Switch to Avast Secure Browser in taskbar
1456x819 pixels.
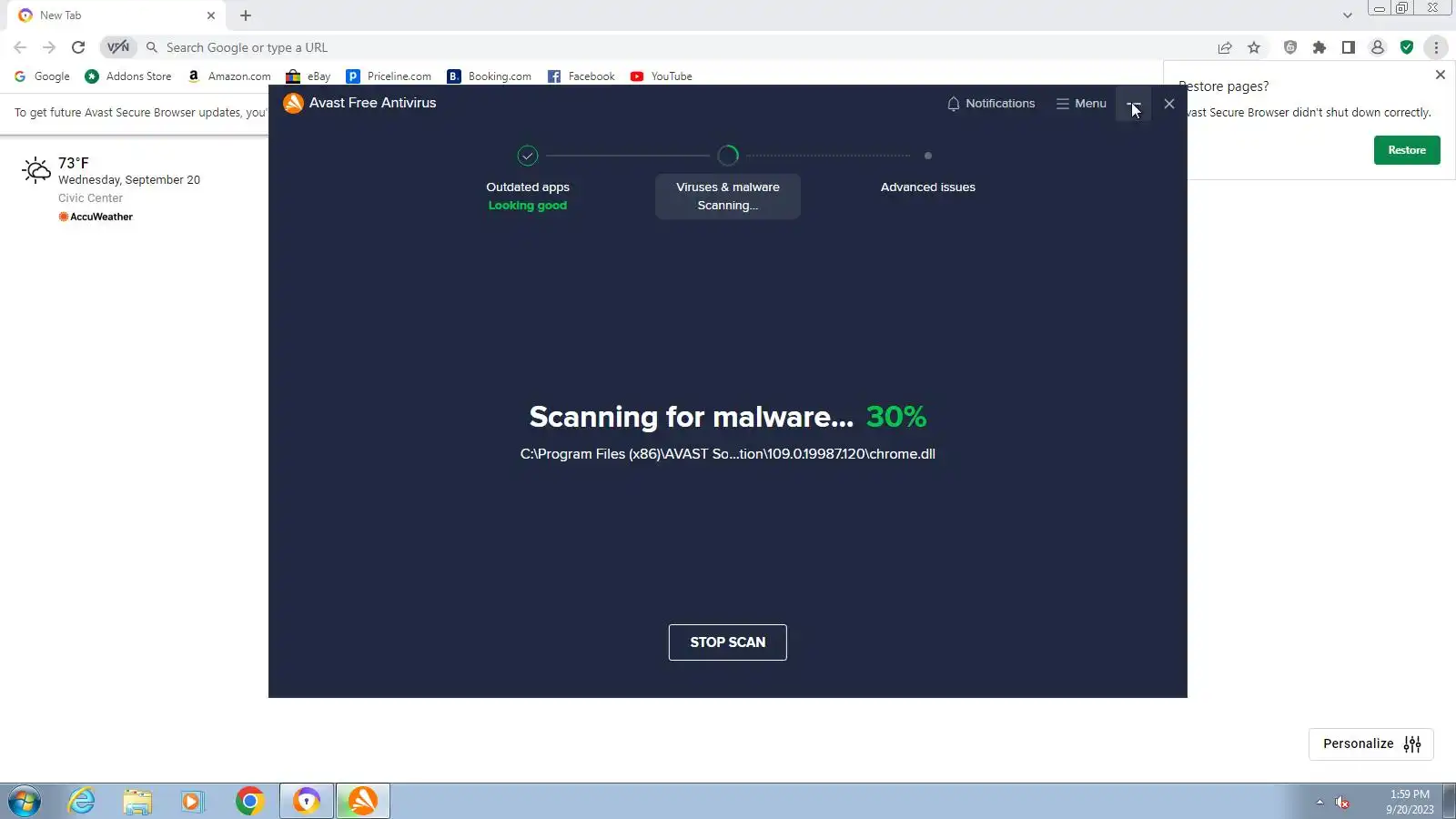pyautogui.click(x=307, y=802)
